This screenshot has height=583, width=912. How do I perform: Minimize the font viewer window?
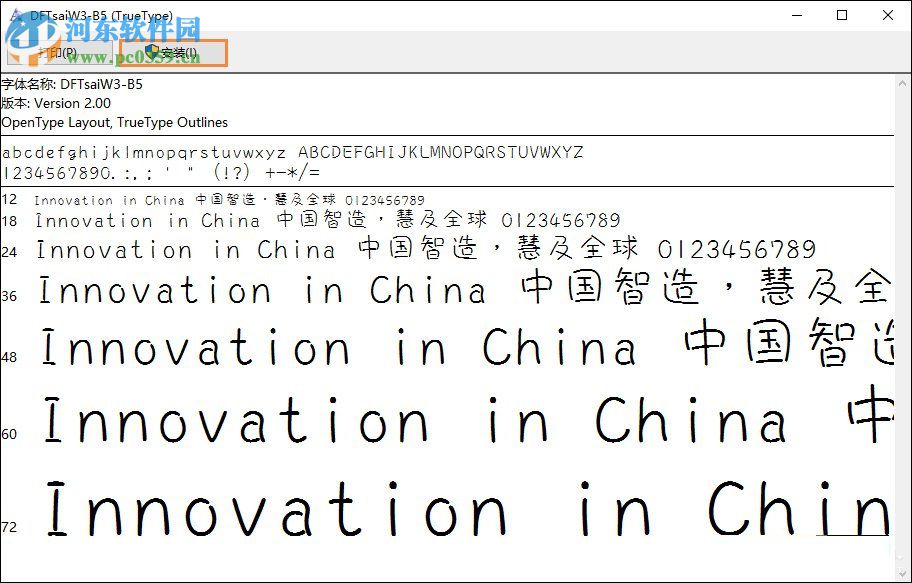coord(796,15)
